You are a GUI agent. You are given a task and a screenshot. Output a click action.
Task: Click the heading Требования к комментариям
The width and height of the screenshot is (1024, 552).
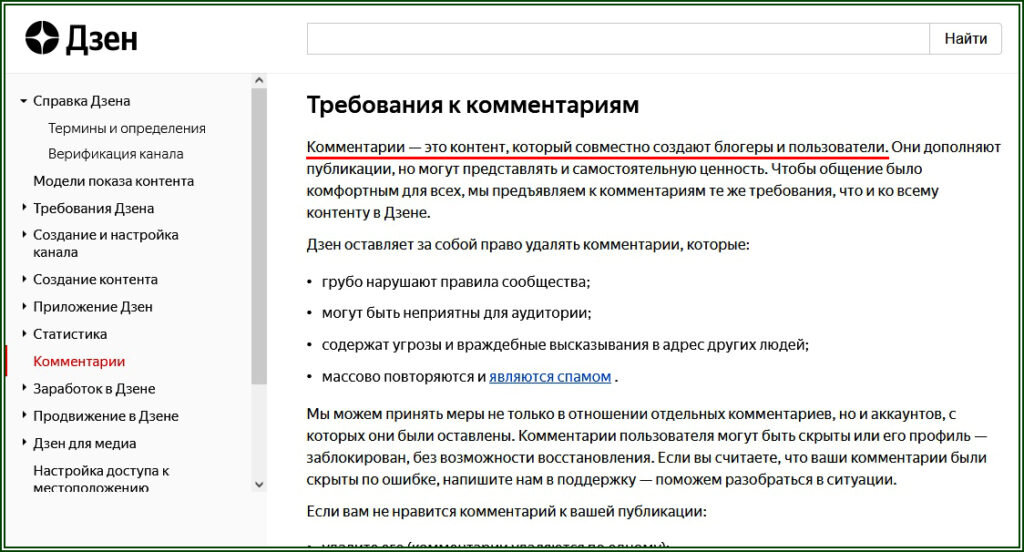(x=473, y=105)
